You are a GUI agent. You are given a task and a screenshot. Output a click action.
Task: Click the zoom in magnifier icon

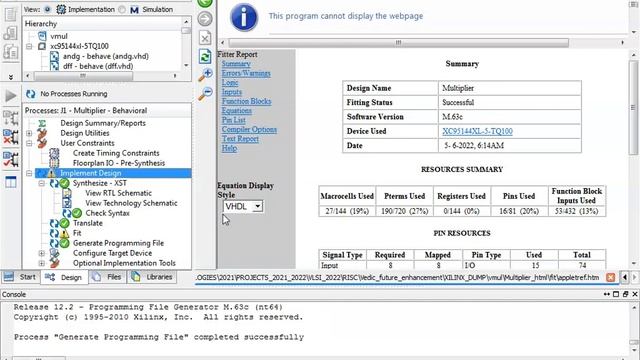click(x=205, y=75)
